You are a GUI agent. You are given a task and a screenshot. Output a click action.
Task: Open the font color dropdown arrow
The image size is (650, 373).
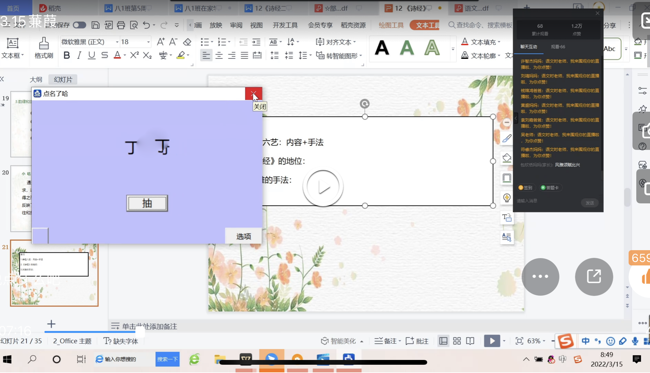click(125, 56)
